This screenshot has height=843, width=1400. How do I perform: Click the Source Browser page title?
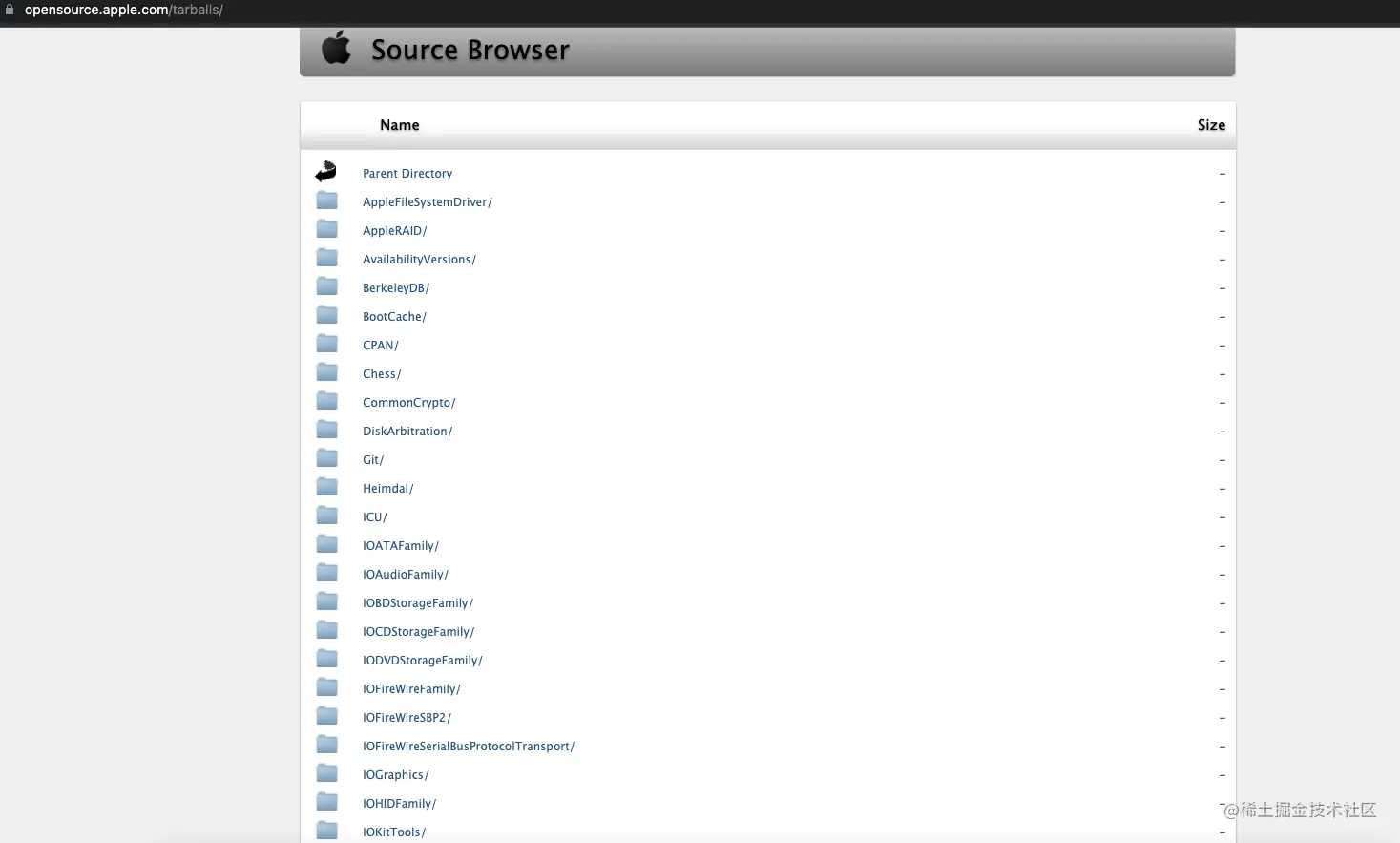(470, 50)
